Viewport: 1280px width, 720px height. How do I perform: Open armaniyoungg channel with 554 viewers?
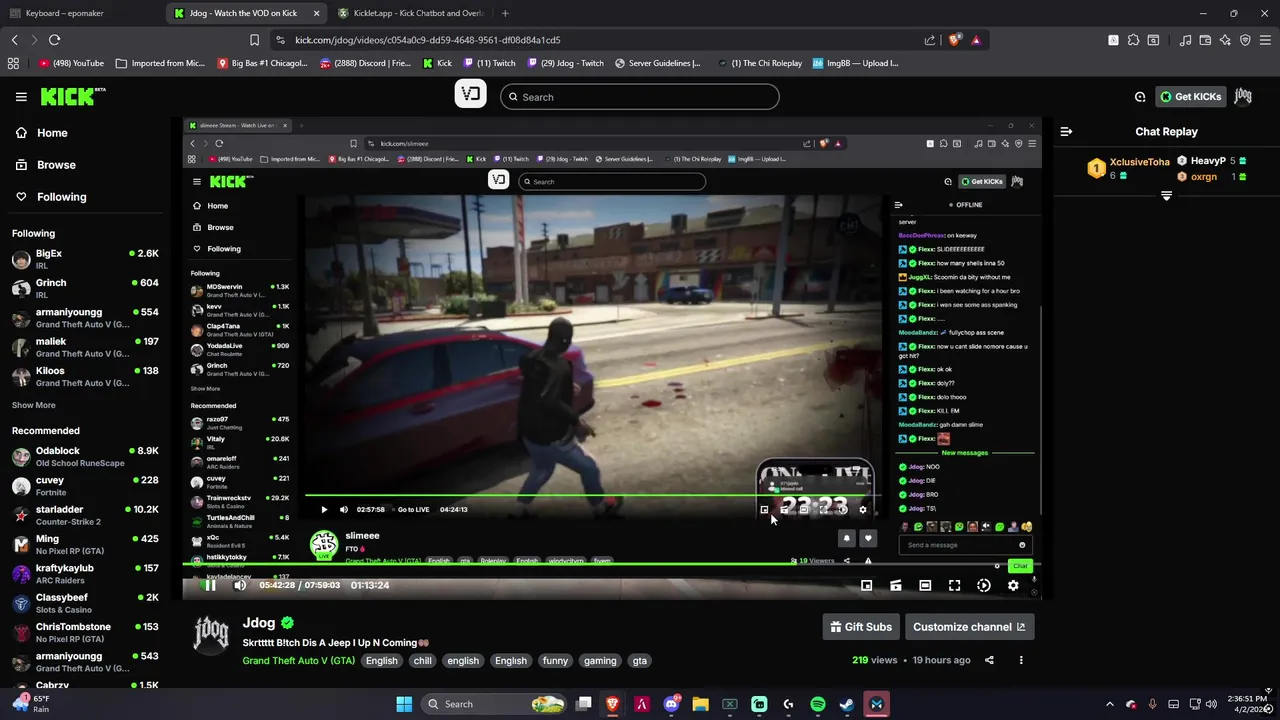pos(85,318)
